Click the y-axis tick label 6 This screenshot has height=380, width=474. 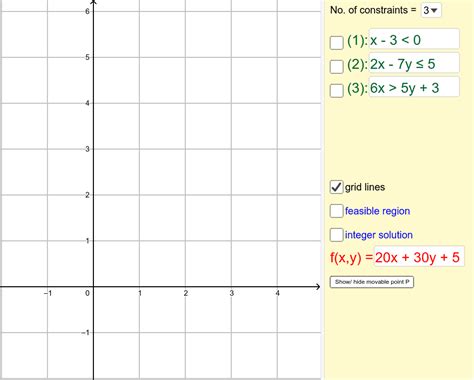click(x=87, y=11)
